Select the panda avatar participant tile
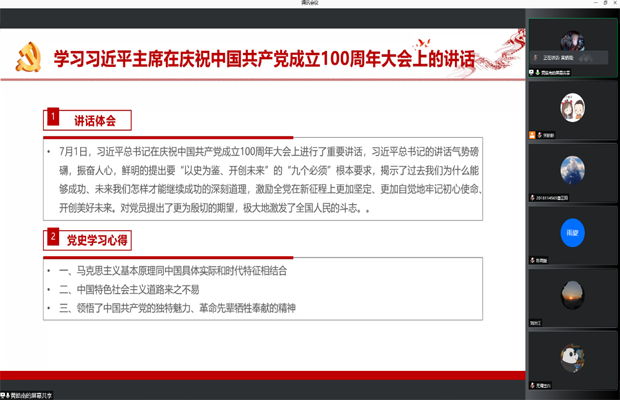The height and width of the screenshot is (400, 620). coord(572,355)
